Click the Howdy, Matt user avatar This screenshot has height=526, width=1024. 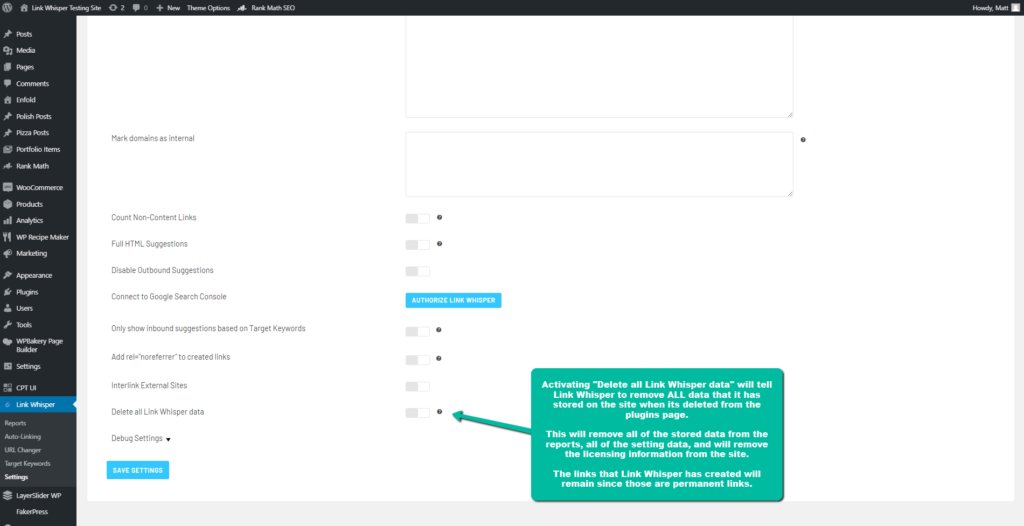pyautogui.click(x=1016, y=8)
